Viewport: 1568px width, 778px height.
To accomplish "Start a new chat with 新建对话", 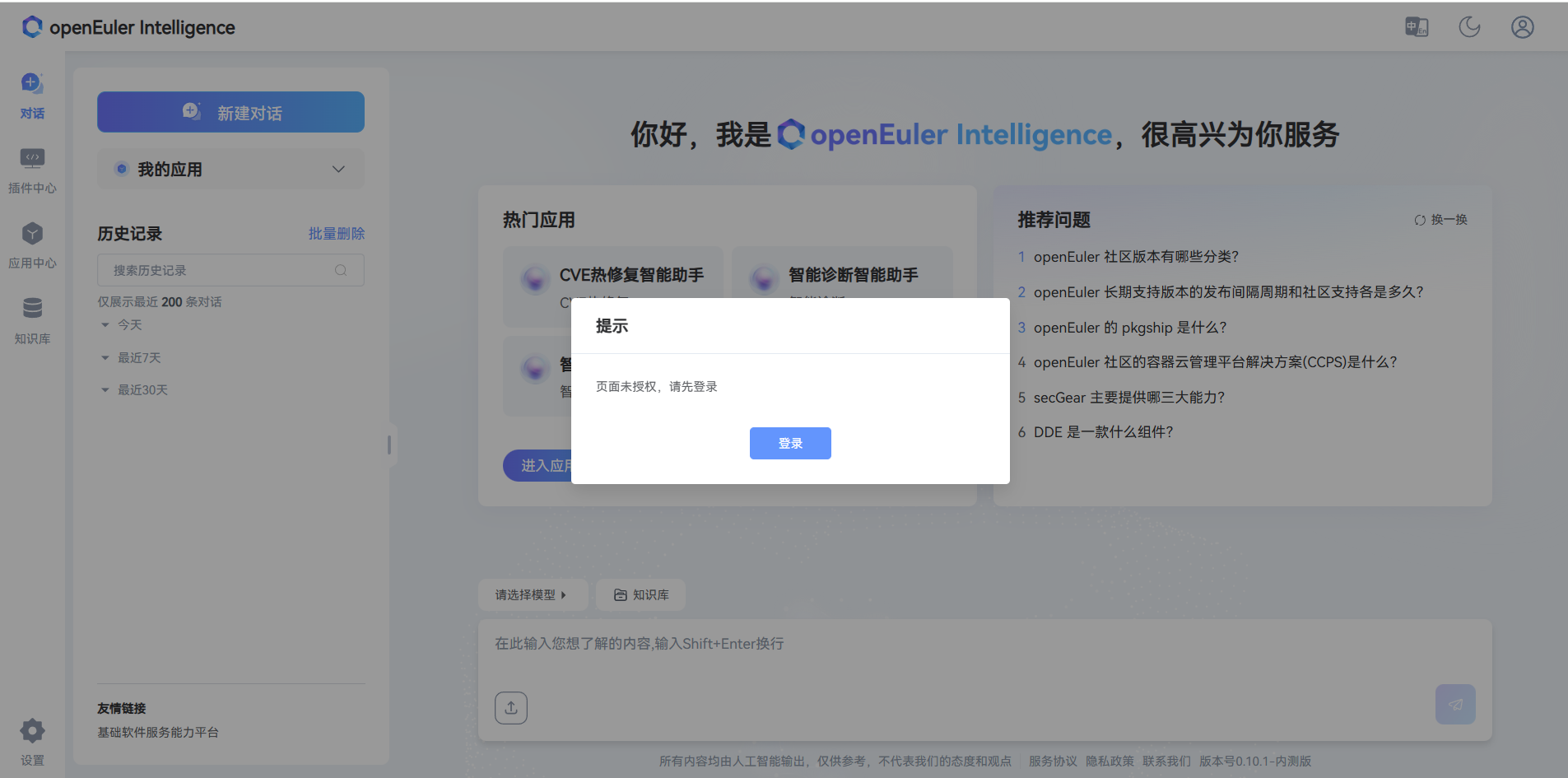I will click(230, 112).
